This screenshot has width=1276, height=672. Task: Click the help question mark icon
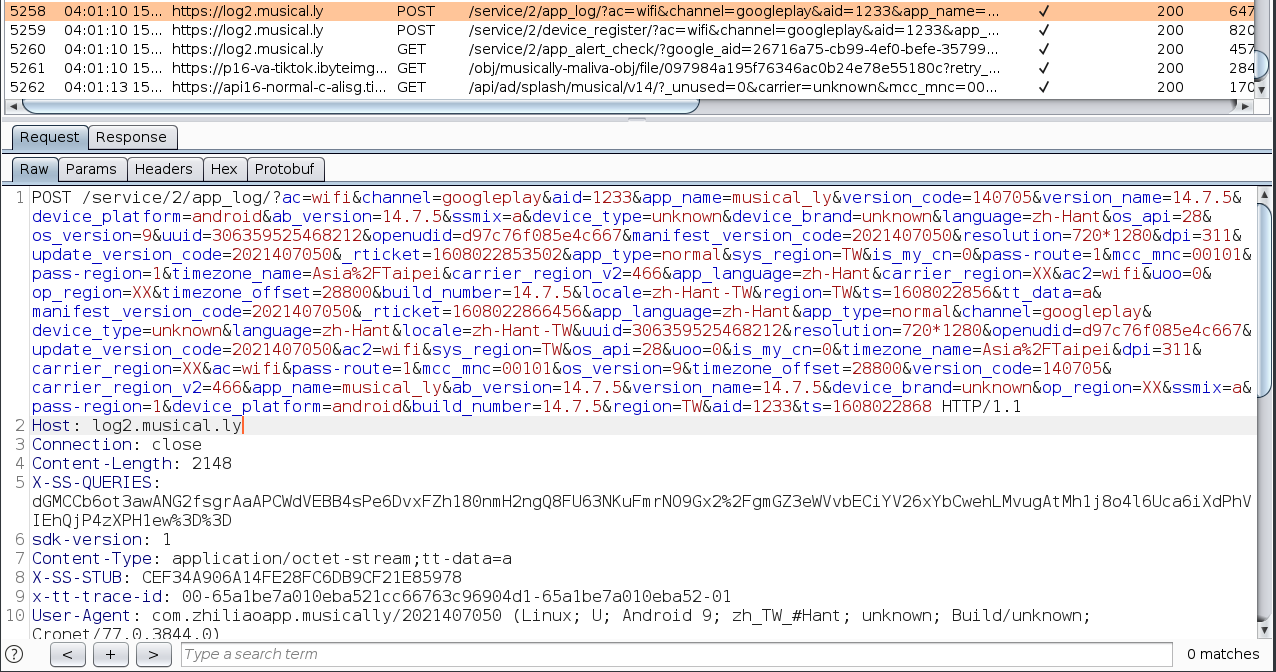(x=14, y=654)
